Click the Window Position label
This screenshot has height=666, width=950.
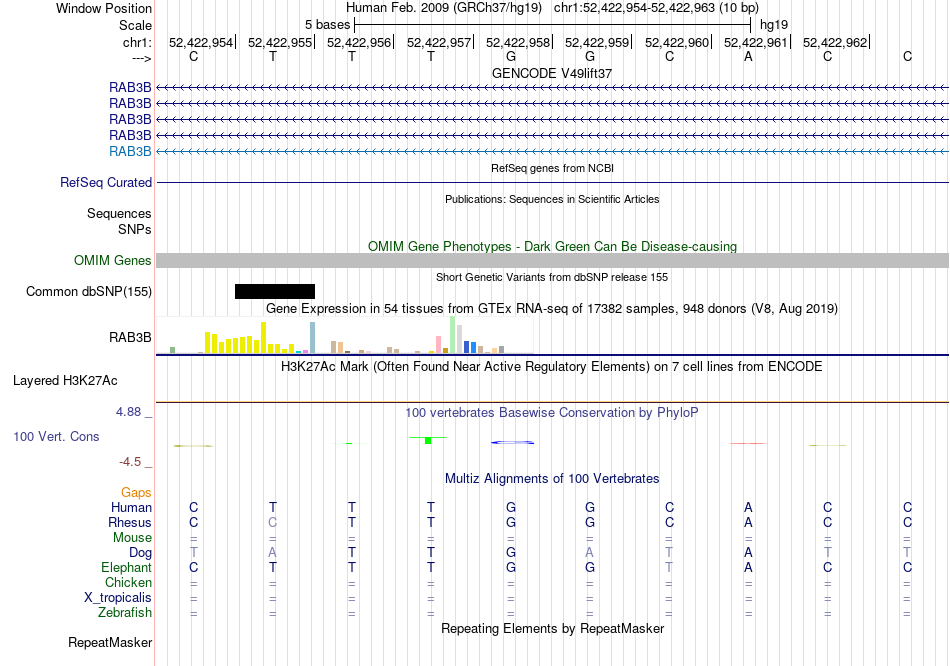(x=104, y=8)
